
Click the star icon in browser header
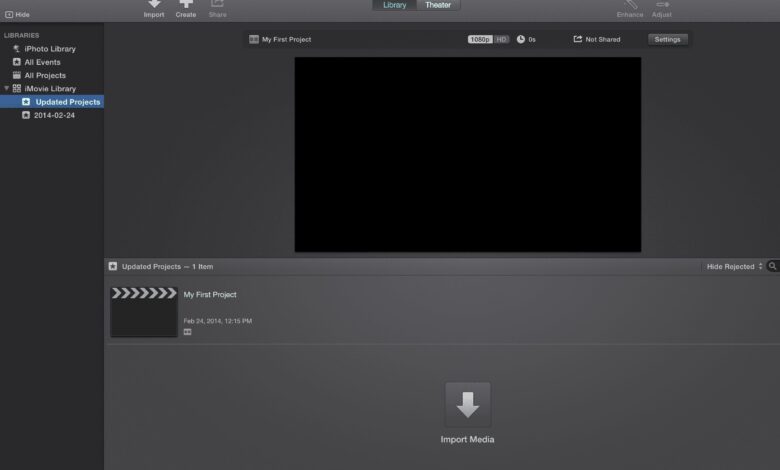(x=113, y=267)
